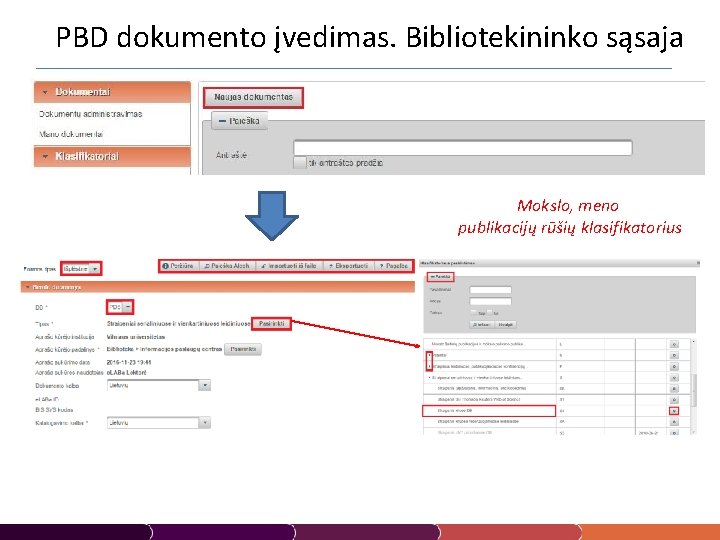The height and width of the screenshot is (540, 720).
Task: Click the Išvalyti button in the classifier dialog
Action: point(506,325)
